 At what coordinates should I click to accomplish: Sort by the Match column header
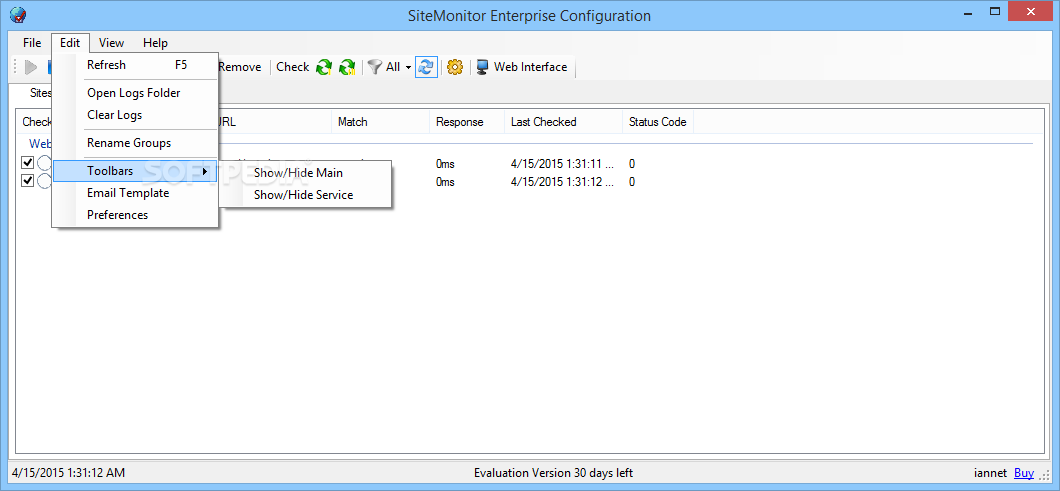(x=381, y=122)
